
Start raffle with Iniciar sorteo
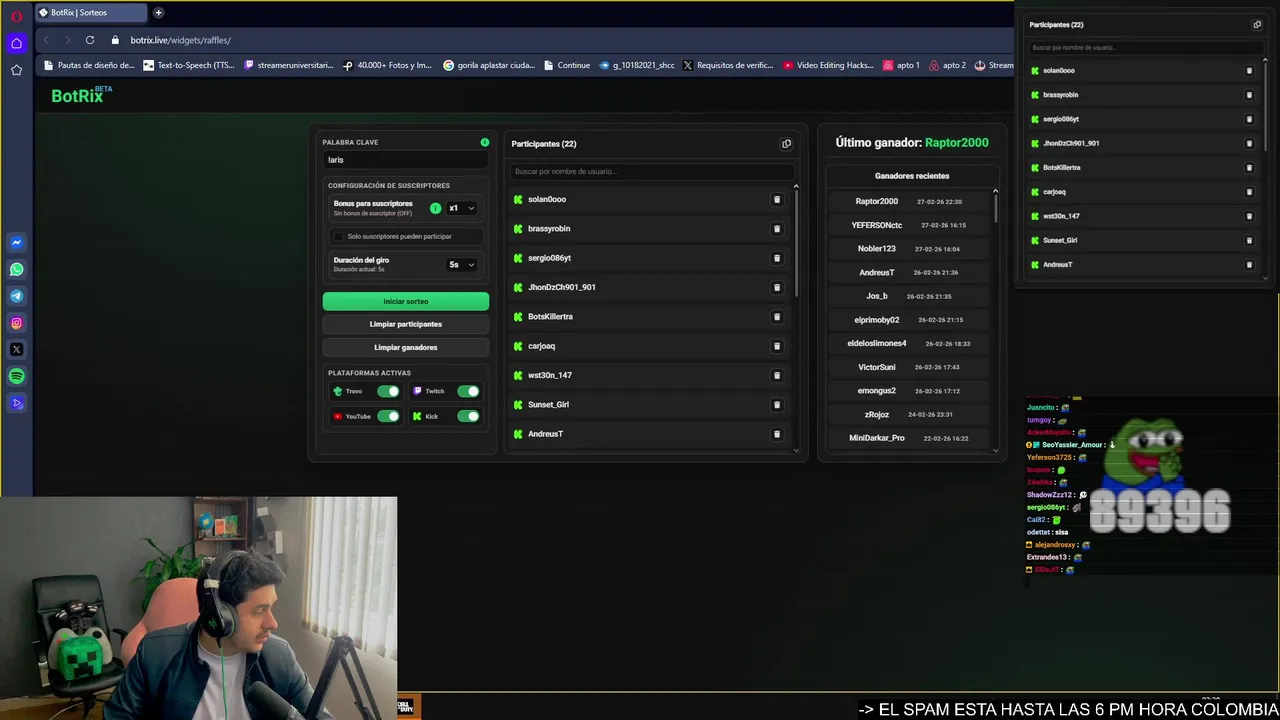406,301
